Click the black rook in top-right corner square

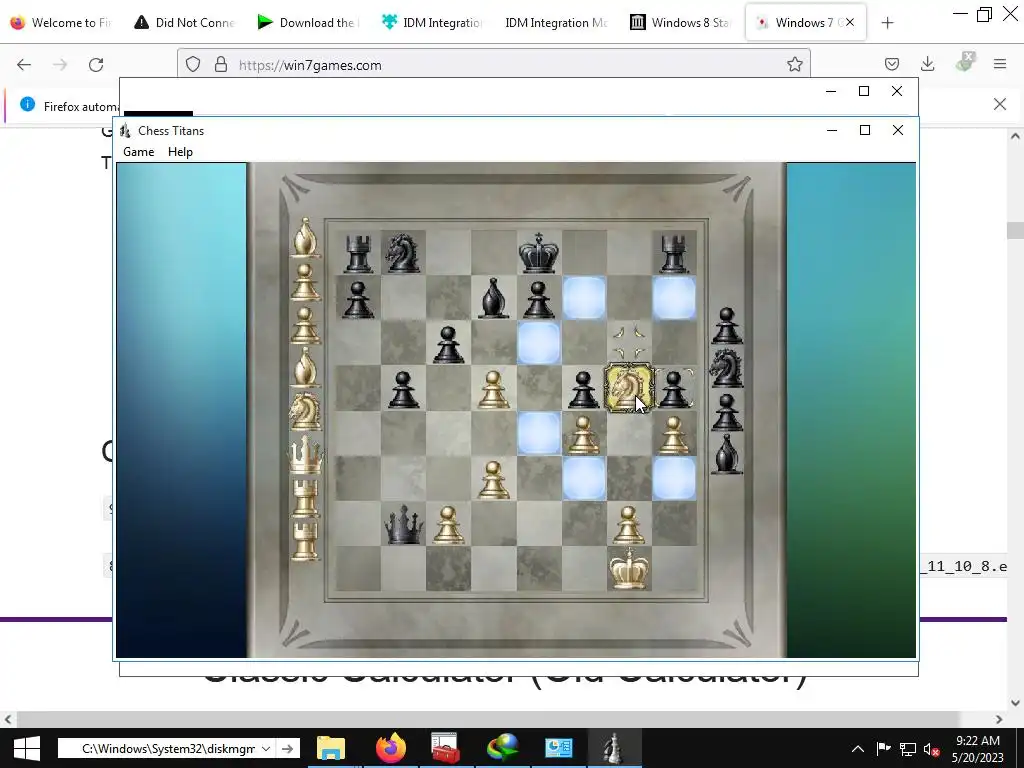[x=674, y=253]
